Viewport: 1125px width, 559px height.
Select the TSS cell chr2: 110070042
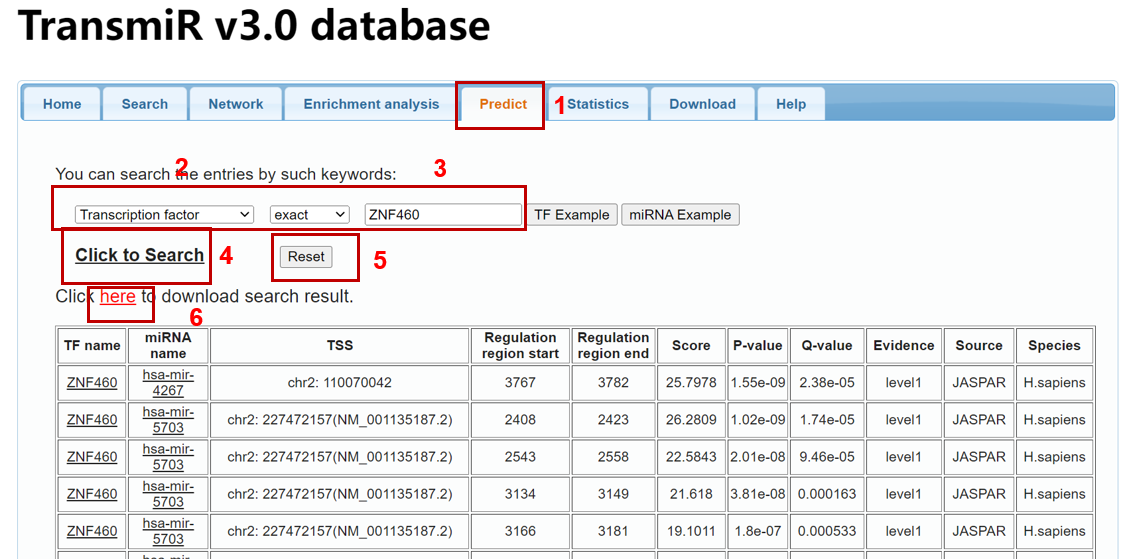339,382
